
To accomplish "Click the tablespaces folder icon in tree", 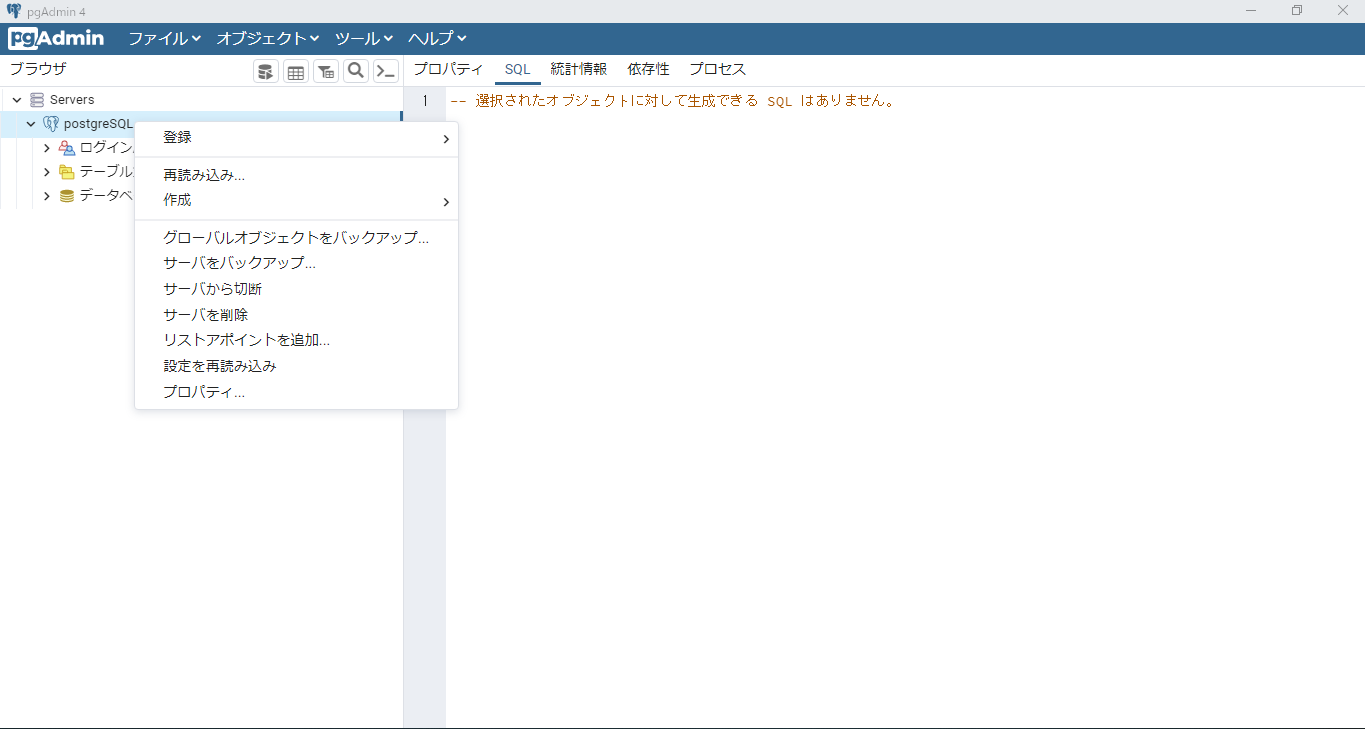I will 67,172.
